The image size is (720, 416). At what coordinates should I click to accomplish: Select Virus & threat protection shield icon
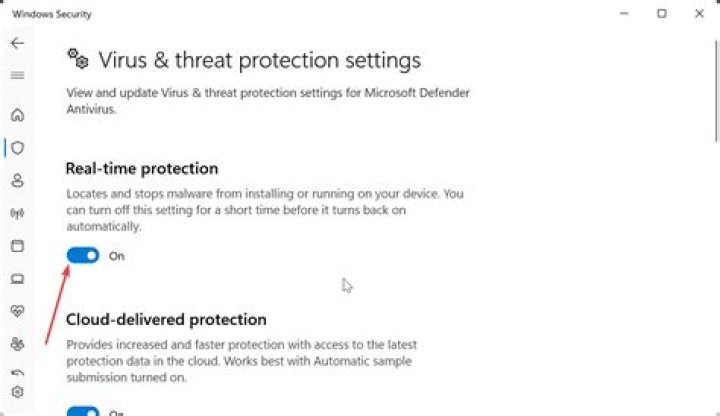[x=17, y=148]
